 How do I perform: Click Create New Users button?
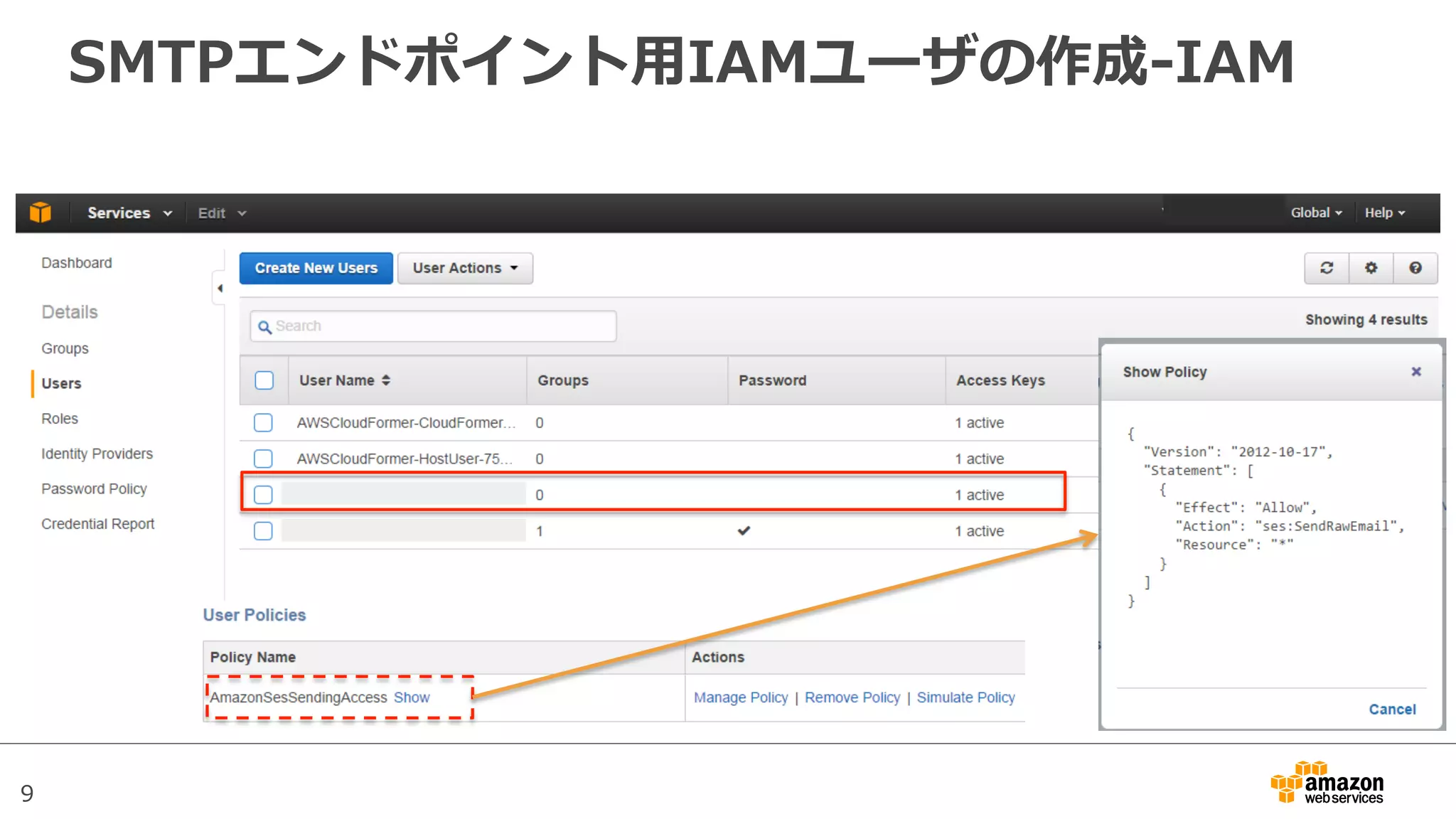[316, 268]
